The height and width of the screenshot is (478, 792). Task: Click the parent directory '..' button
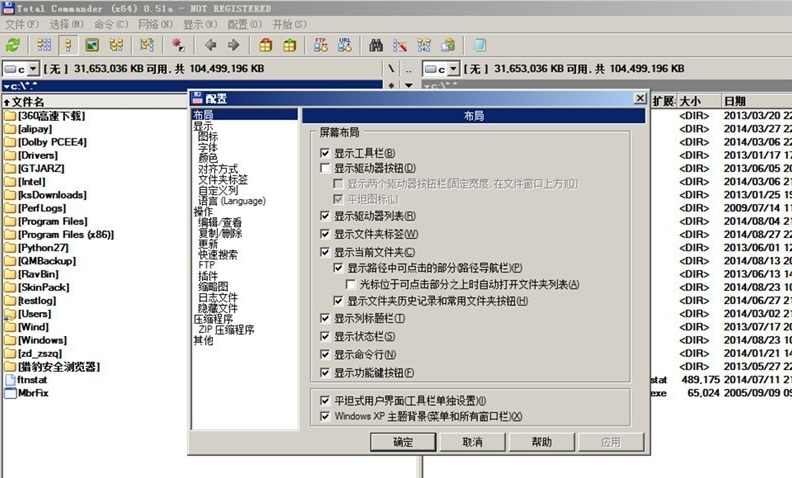(409, 69)
